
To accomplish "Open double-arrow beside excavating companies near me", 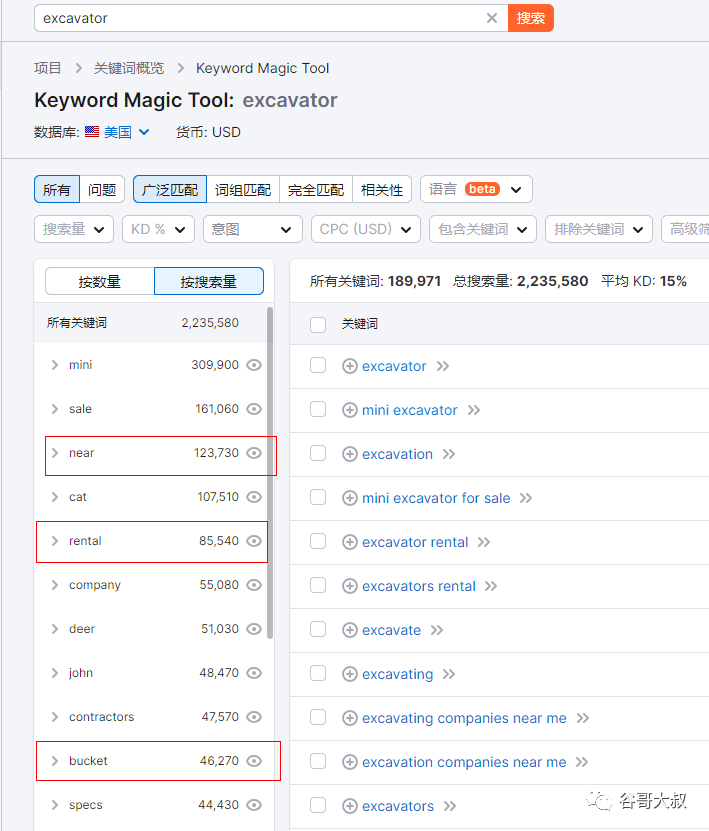I will click(x=583, y=718).
